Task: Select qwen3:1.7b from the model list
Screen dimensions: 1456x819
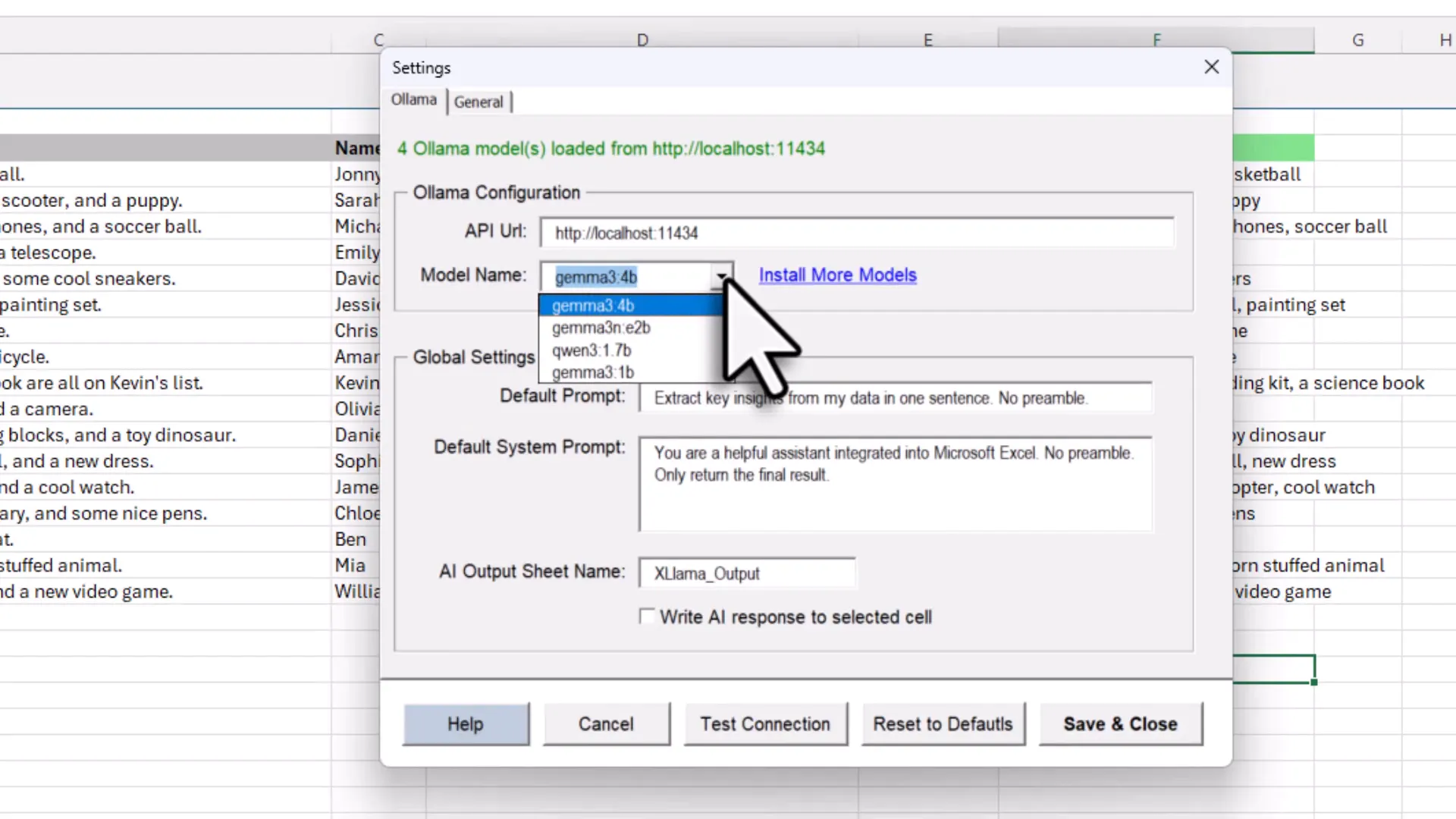Action: coord(591,350)
